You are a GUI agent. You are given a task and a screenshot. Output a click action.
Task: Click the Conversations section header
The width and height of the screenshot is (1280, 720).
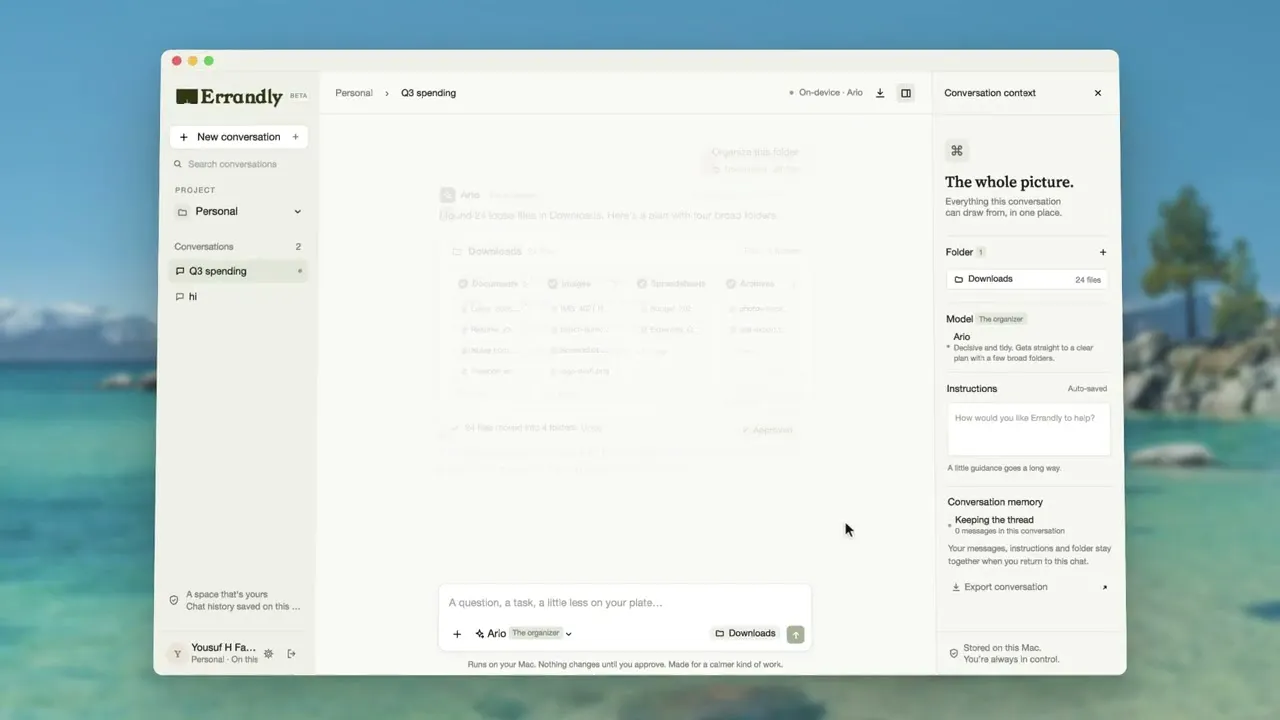pyautogui.click(x=204, y=247)
